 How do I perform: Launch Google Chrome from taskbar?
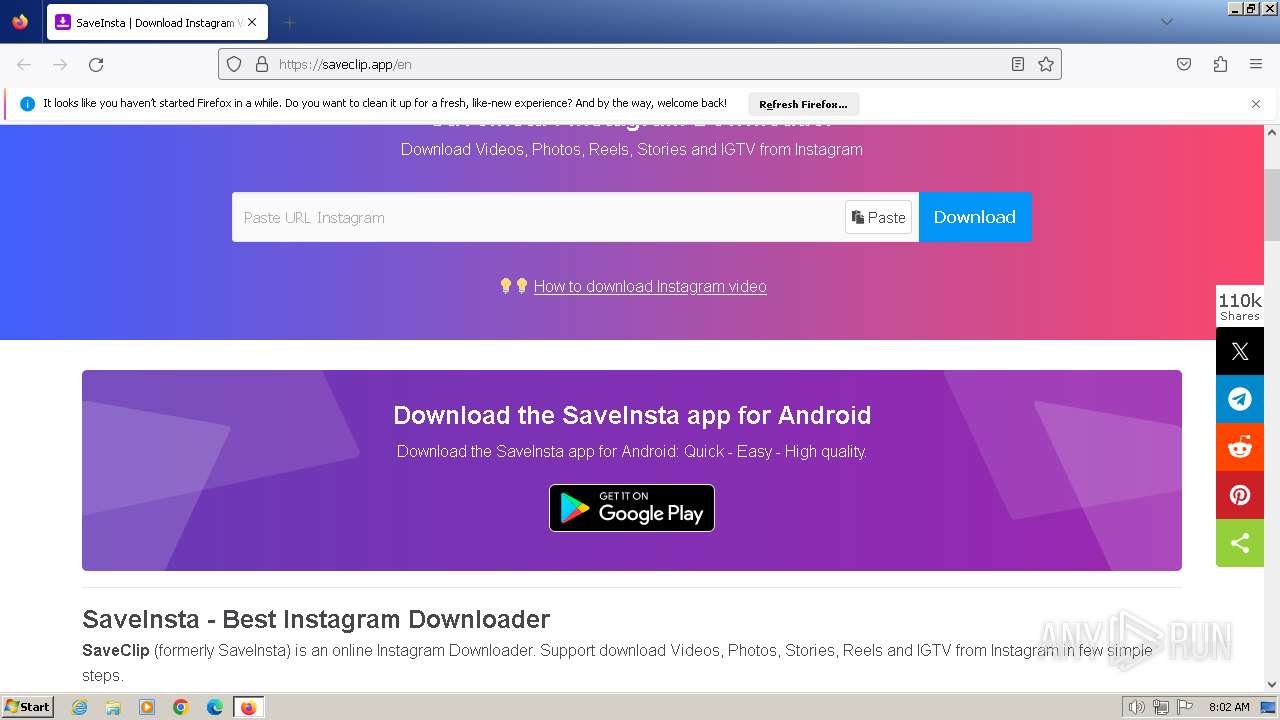[181, 707]
